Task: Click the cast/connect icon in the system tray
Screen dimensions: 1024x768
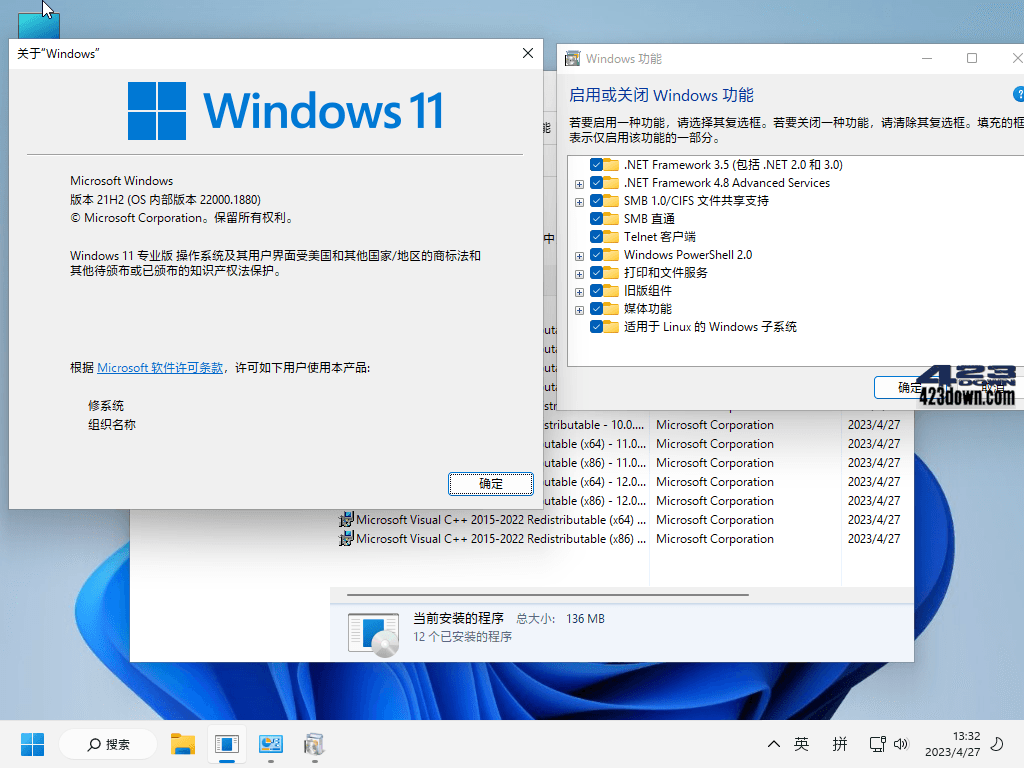Action: pyautogui.click(x=876, y=744)
